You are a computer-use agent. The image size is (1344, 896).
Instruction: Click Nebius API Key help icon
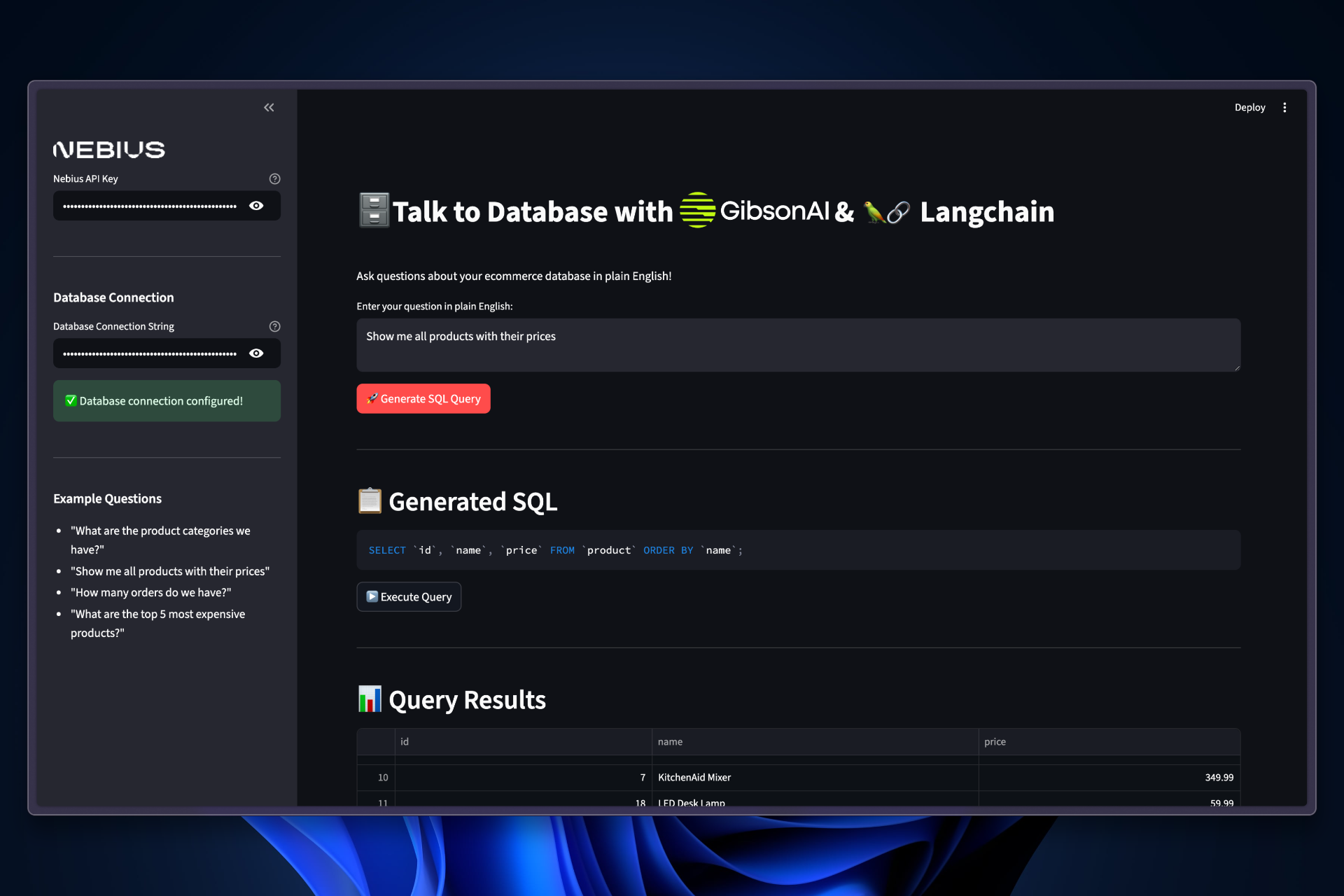pyautogui.click(x=274, y=178)
